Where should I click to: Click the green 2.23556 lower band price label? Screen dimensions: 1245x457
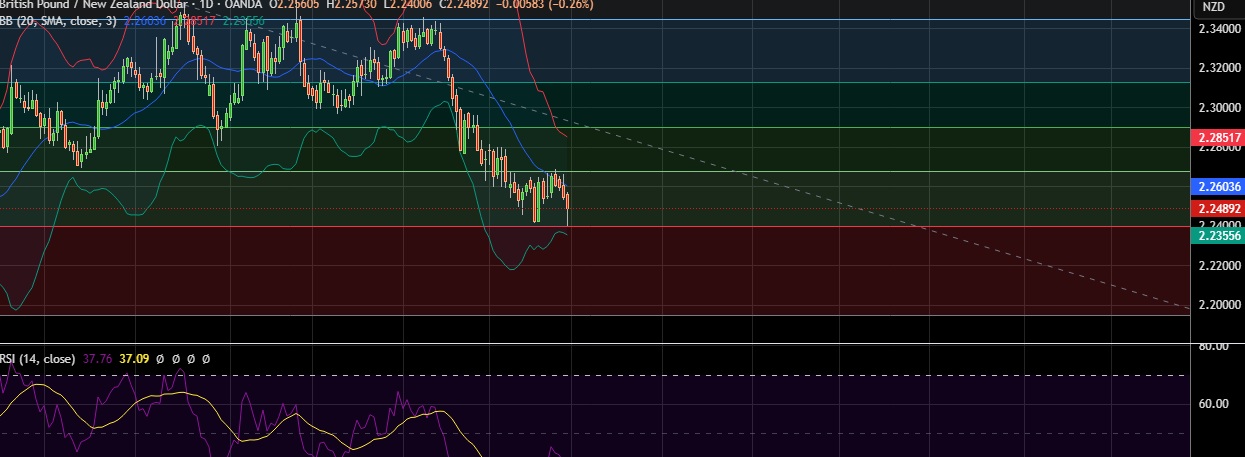click(x=1219, y=235)
